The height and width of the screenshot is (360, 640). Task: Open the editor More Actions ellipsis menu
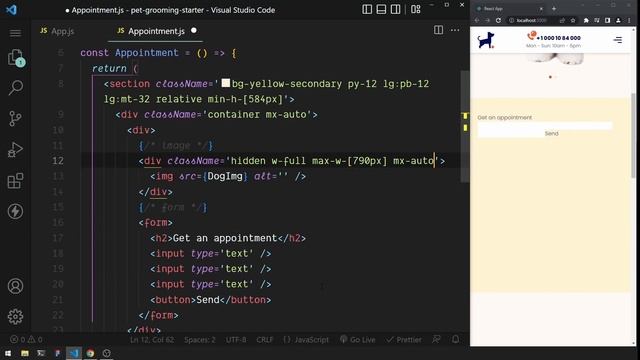[x=455, y=30]
